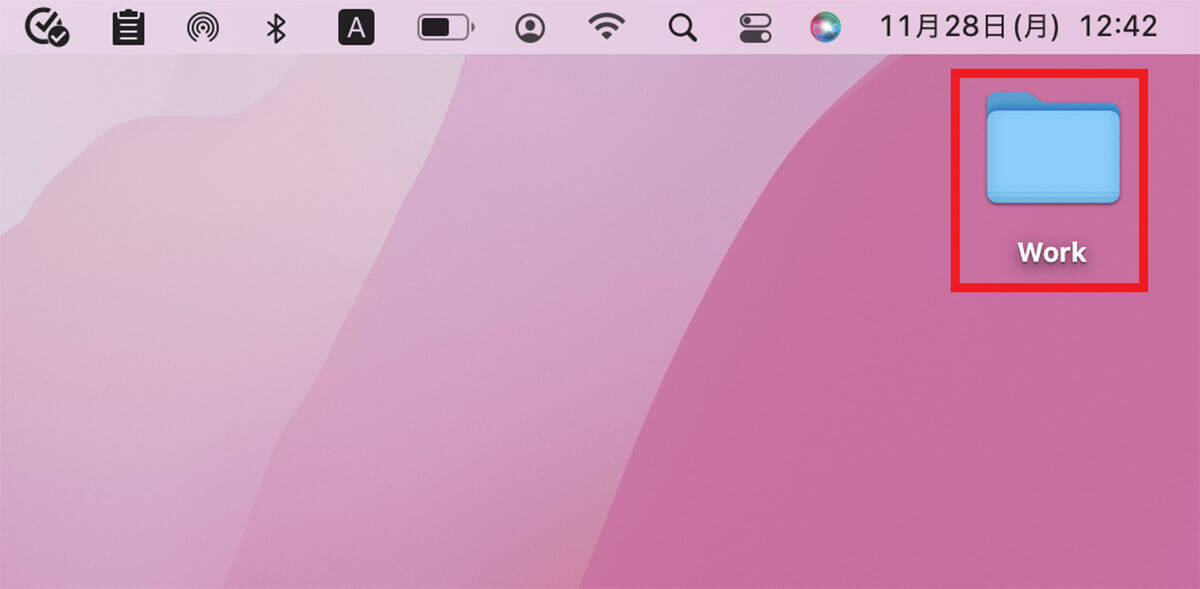Viewport: 1200px width, 589px height.
Task: Activate Siri from the menu bar
Action: pos(826,27)
